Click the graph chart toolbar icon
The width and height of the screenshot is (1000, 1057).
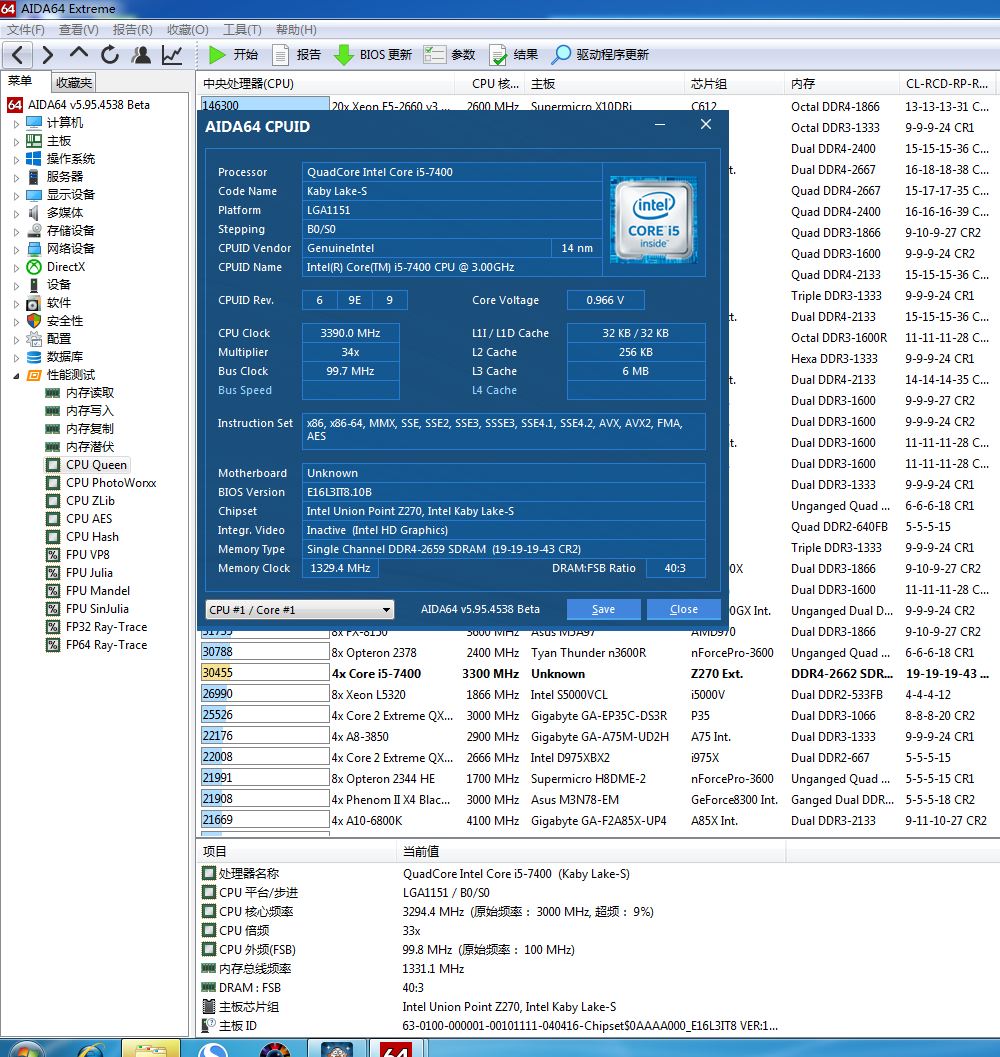click(x=172, y=55)
